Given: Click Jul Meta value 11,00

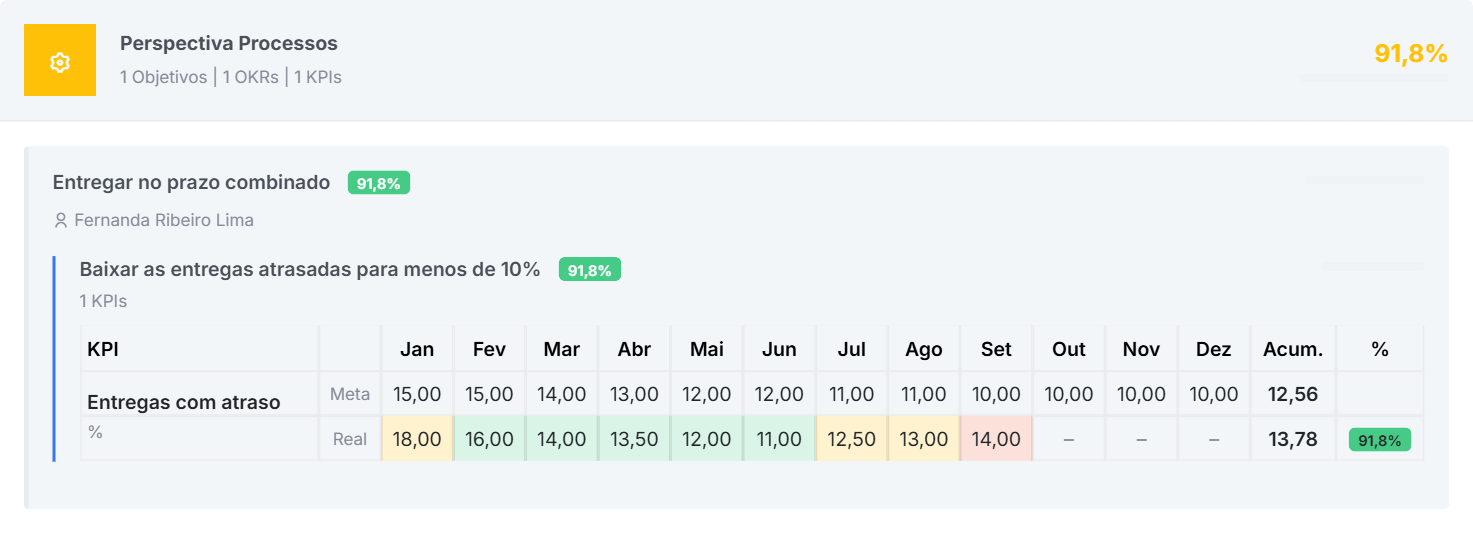Looking at the screenshot, I should pyautogui.click(x=852, y=394).
